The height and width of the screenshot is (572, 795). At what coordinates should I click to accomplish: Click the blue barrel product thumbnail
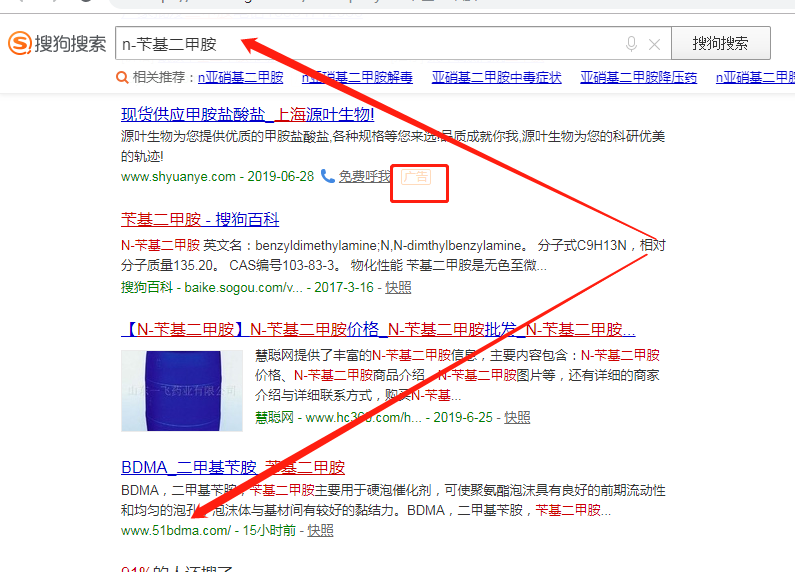click(x=182, y=390)
